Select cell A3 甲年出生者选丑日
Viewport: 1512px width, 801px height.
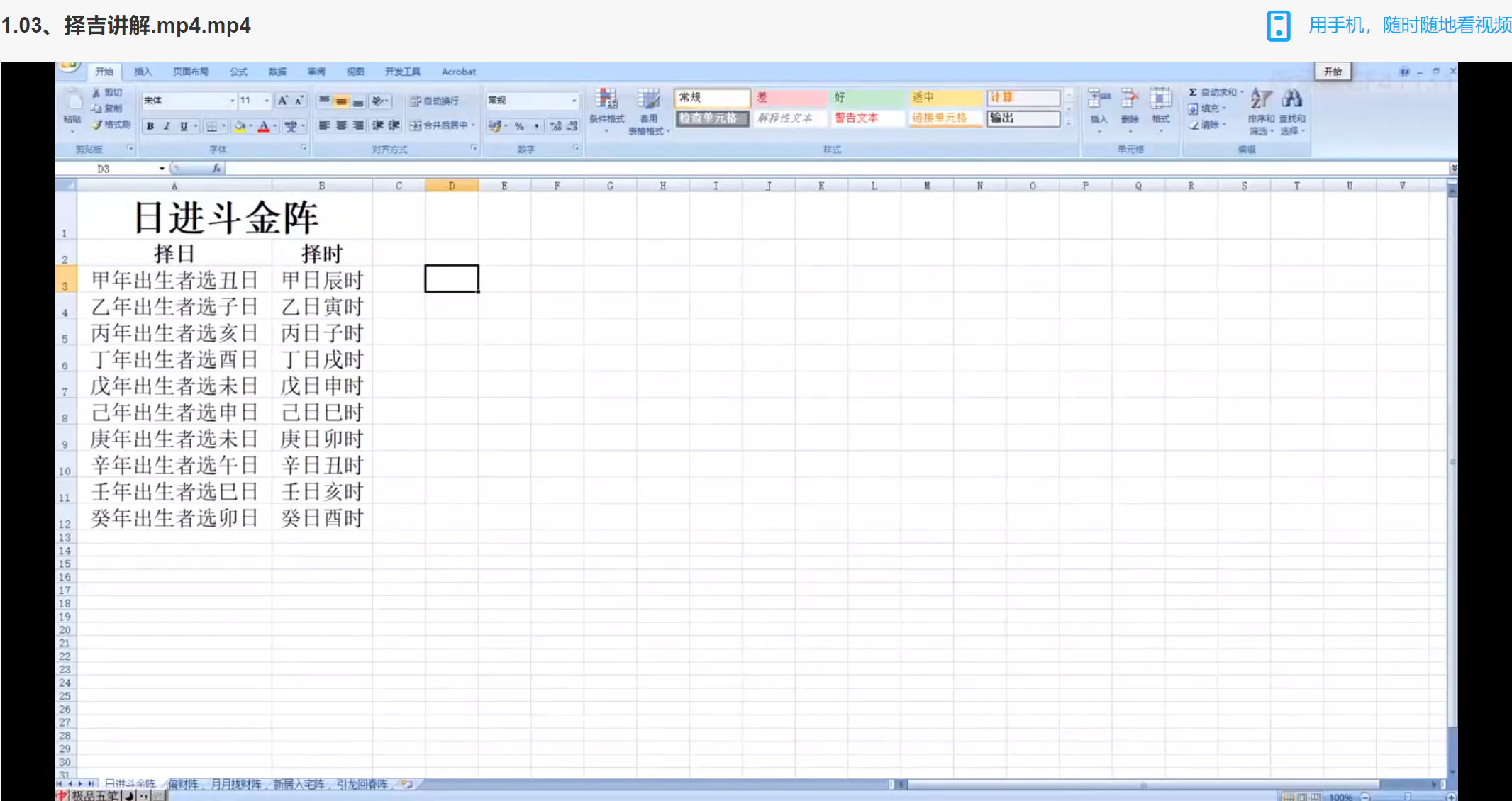tap(174, 280)
